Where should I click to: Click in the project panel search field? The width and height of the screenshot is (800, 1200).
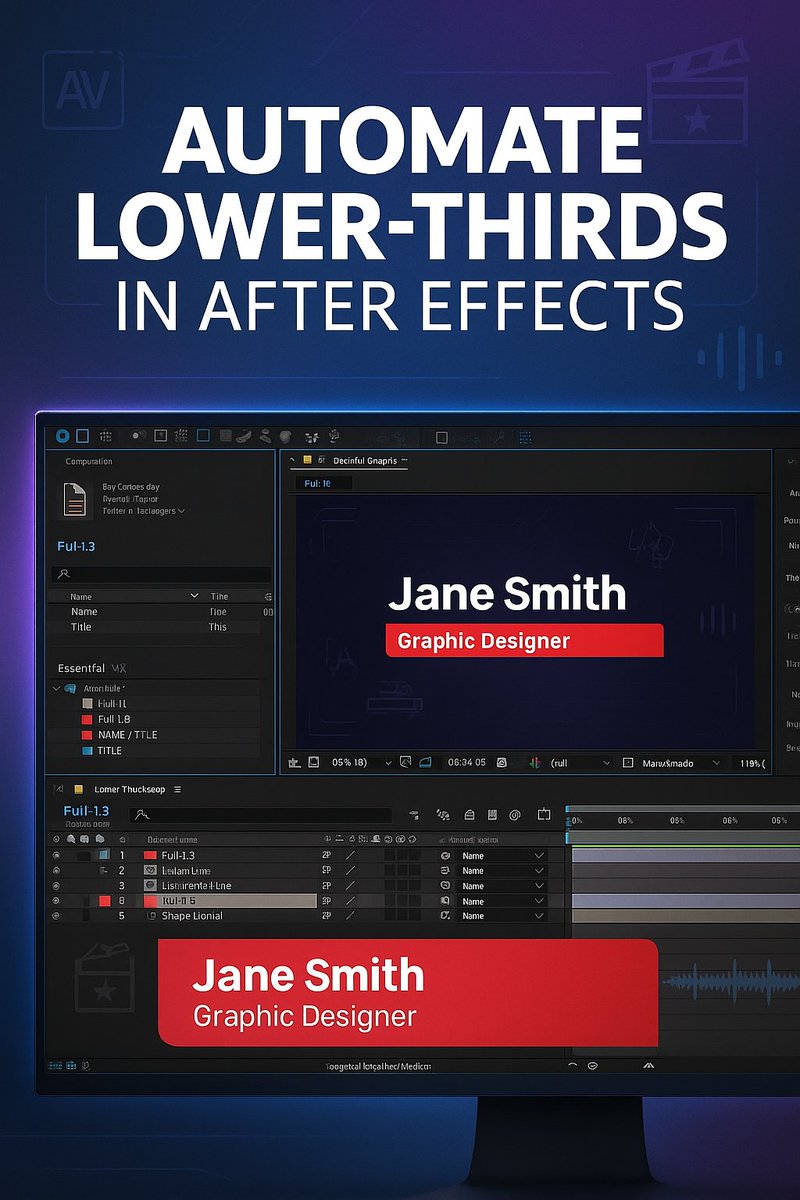click(x=161, y=574)
